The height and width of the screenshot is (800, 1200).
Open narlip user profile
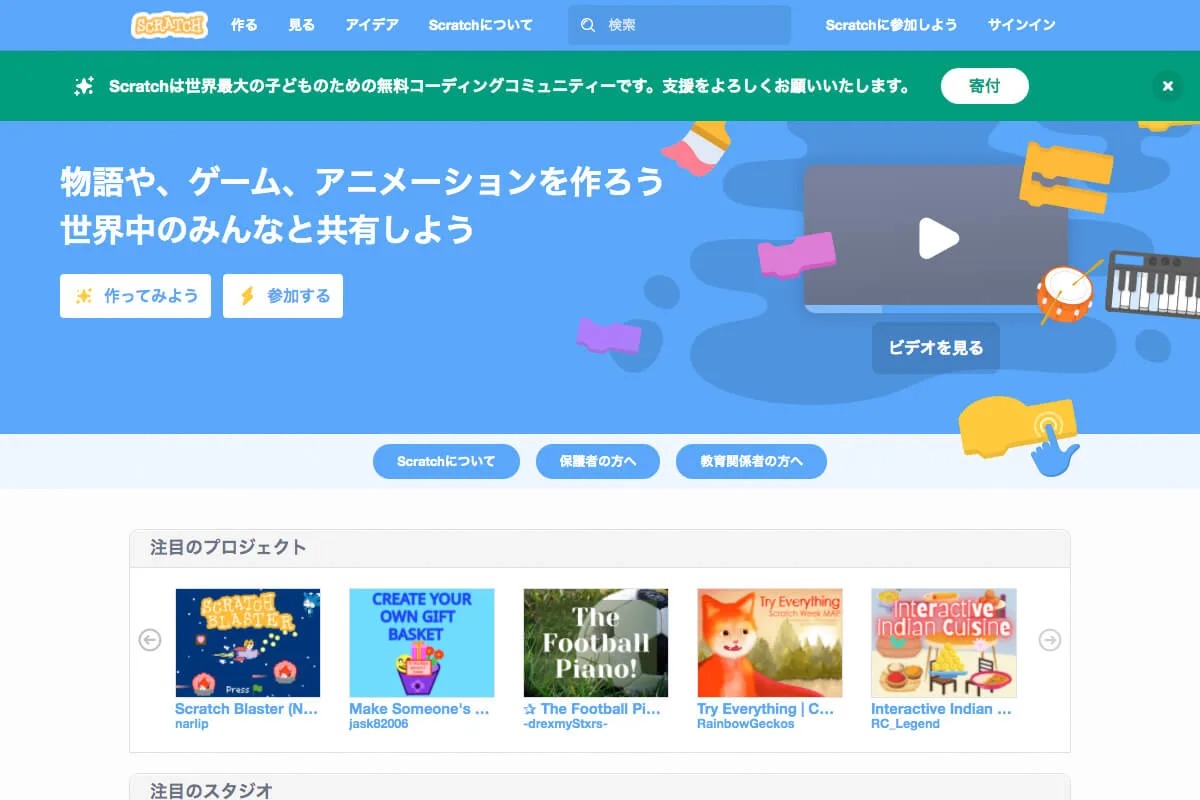click(192, 724)
